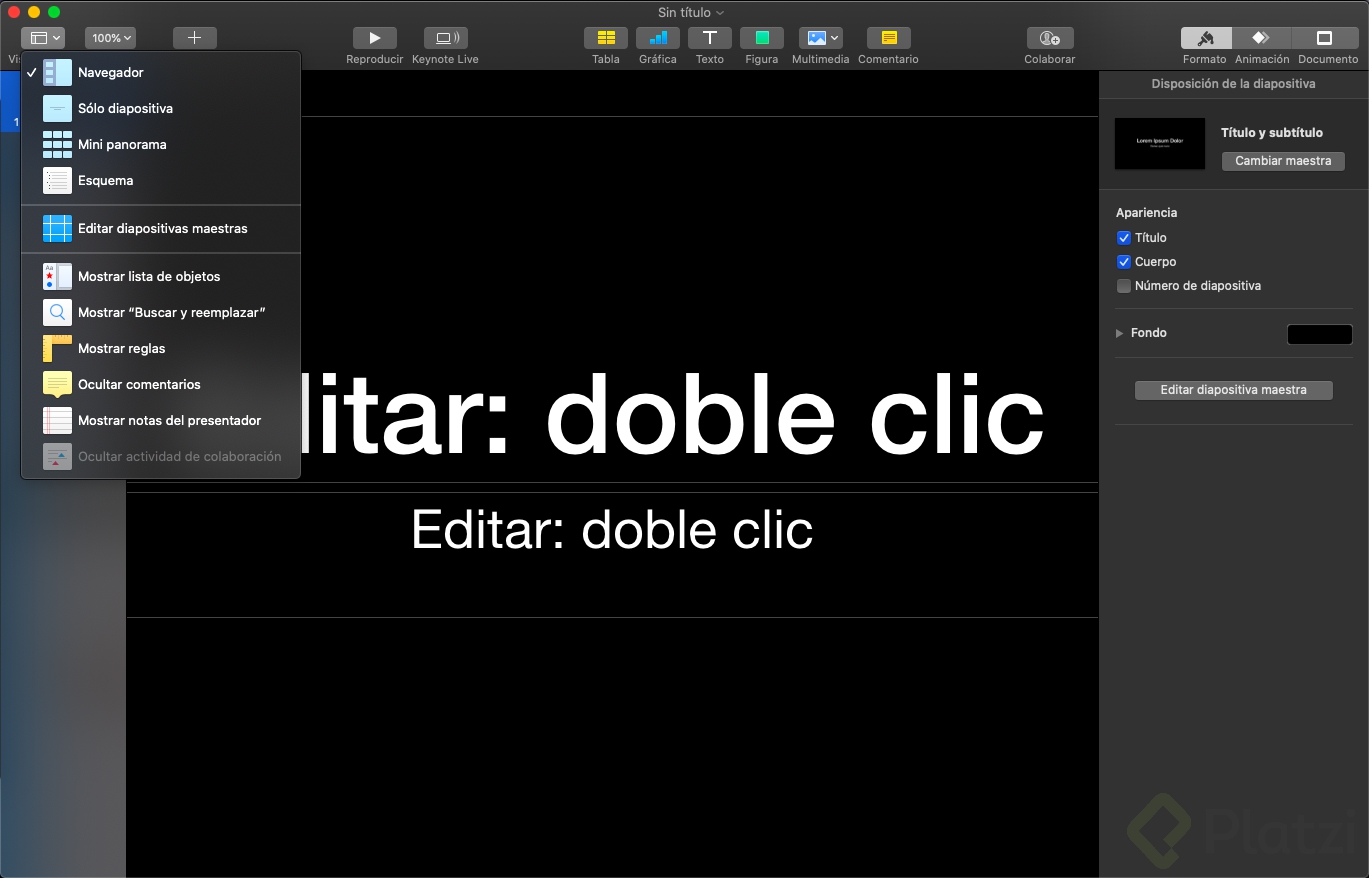Click the presenter notes icon in the menu
Viewport: 1369px width, 878px height.
pyautogui.click(x=57, y=421)
